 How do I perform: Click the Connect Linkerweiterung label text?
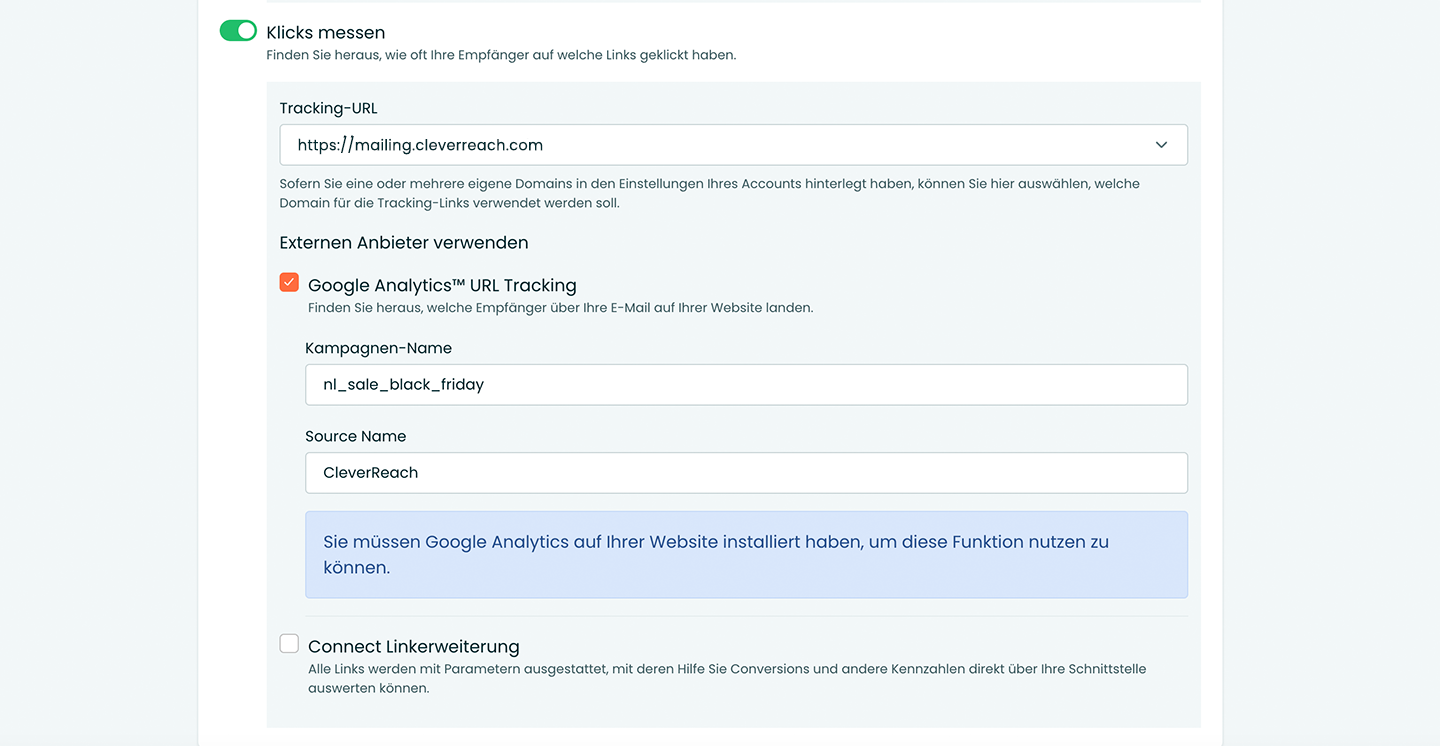(x=413, y=646)
